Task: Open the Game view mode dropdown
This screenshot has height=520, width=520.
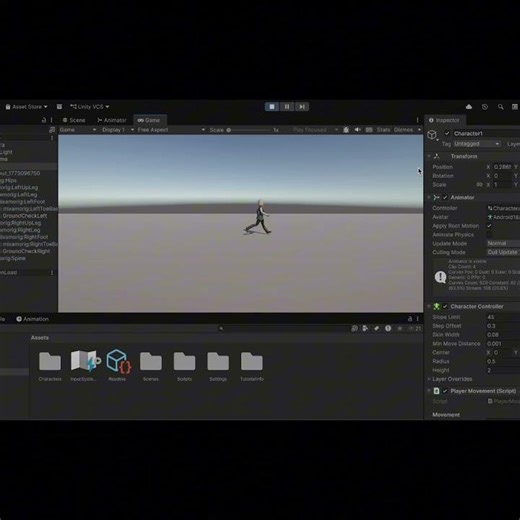Action: point(78,130)
